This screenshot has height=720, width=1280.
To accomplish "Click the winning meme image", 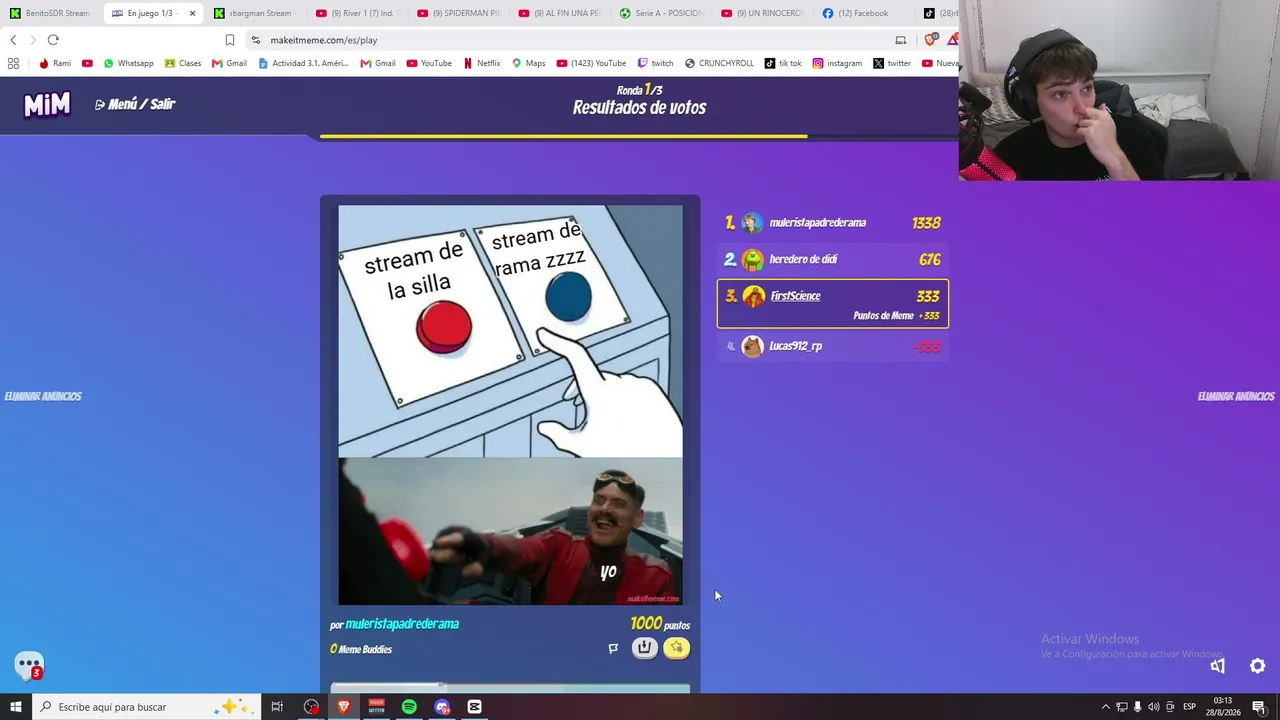I will coord(510,405).
